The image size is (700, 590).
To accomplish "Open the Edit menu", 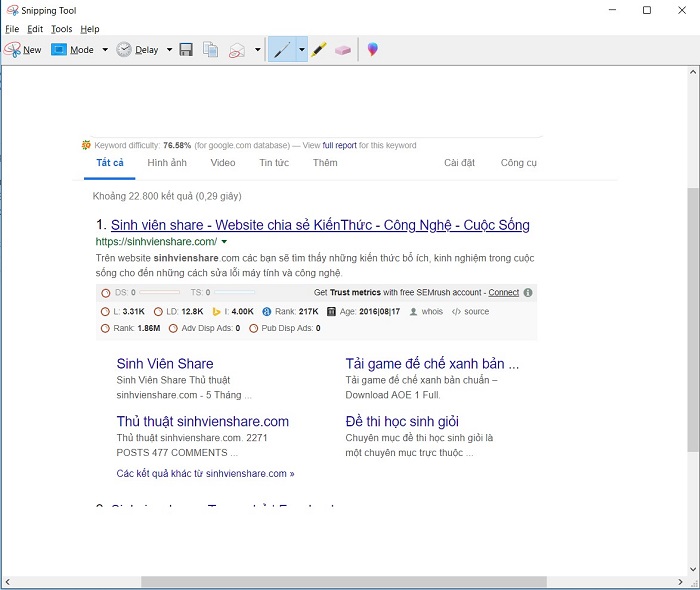I will click(x=35, y=29).
